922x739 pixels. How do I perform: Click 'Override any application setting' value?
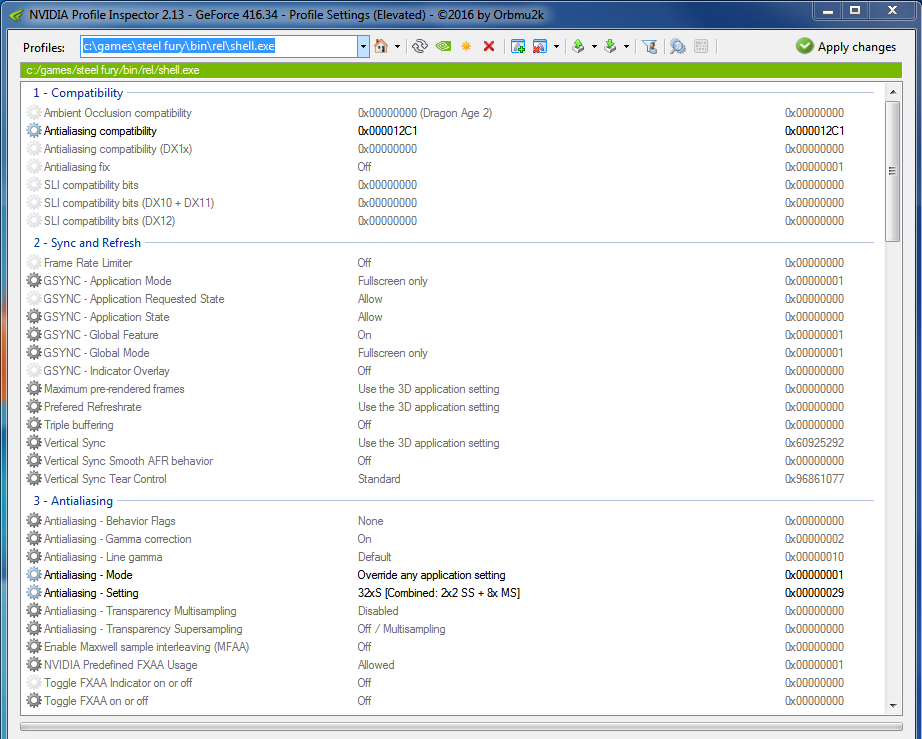click(432, 574)
